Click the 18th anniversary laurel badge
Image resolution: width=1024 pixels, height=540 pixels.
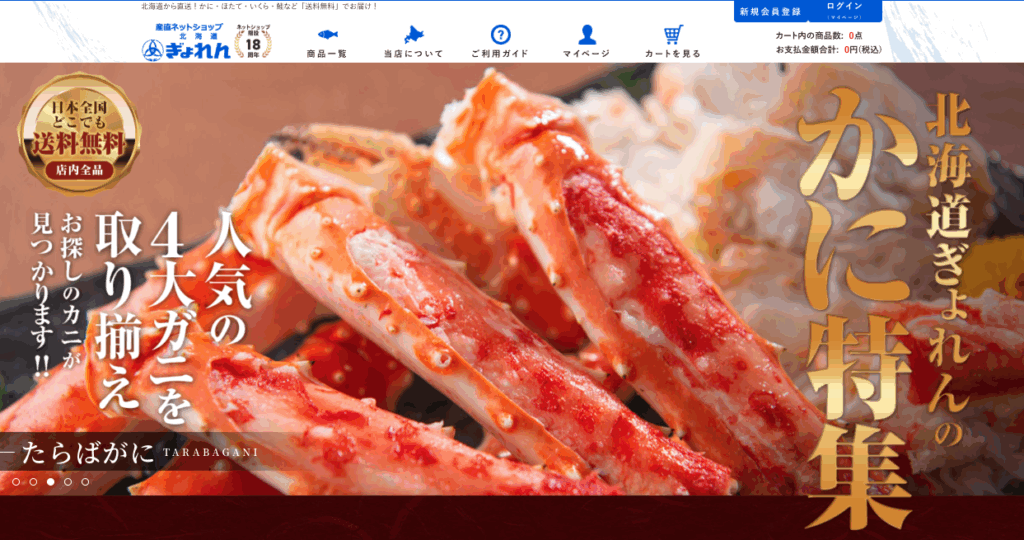tap(253, 42)
